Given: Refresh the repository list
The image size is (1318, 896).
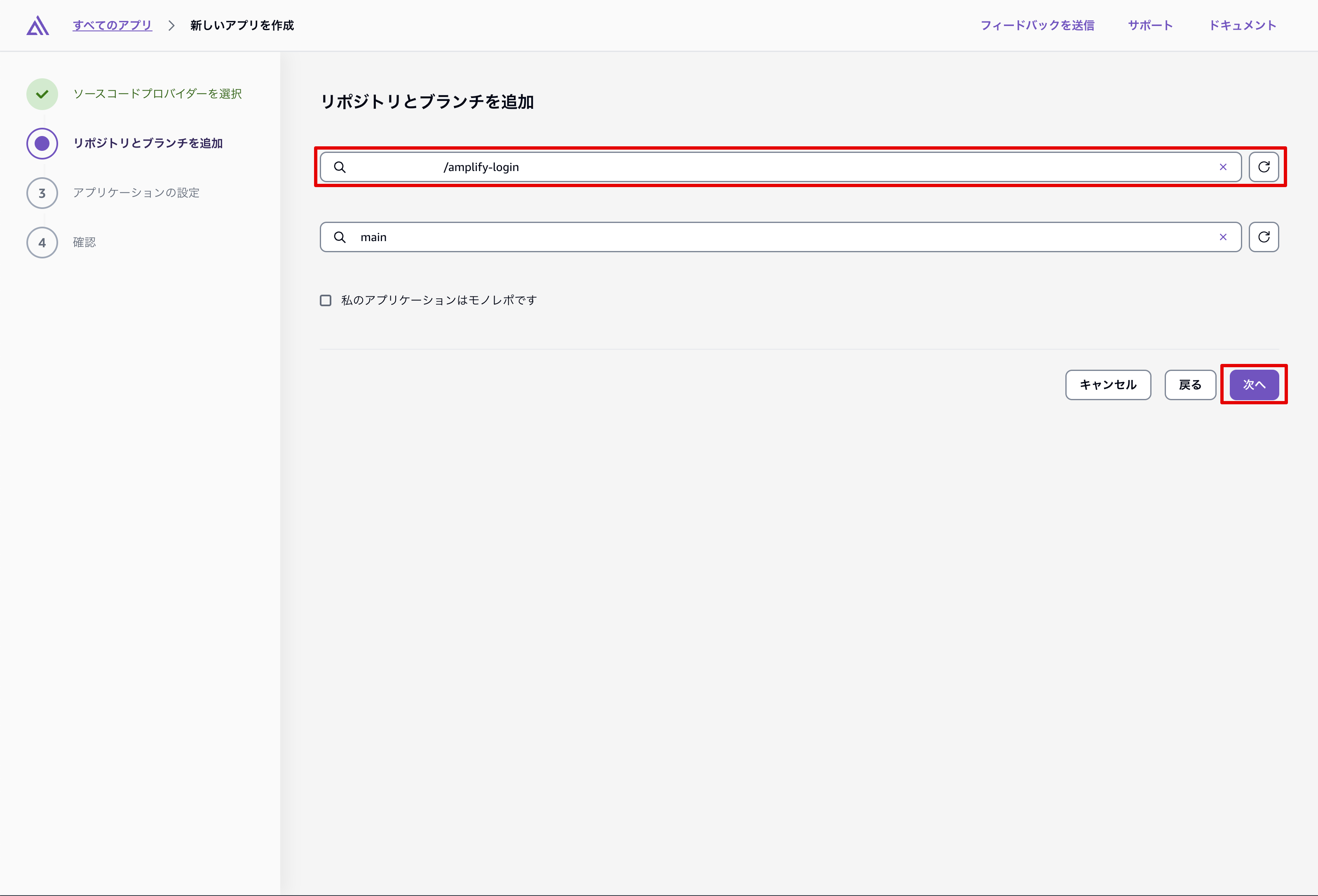Looking at the screenshot, I should pos(1264,167).
